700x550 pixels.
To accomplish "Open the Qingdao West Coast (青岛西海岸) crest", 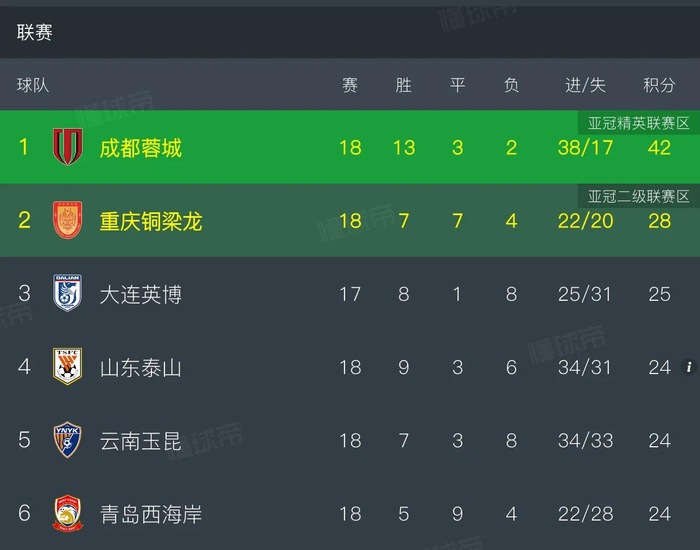I will 67,513.
